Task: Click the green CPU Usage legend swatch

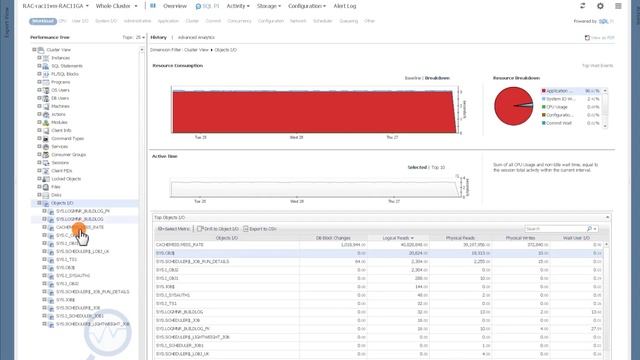Action: (x=544, y=107)
